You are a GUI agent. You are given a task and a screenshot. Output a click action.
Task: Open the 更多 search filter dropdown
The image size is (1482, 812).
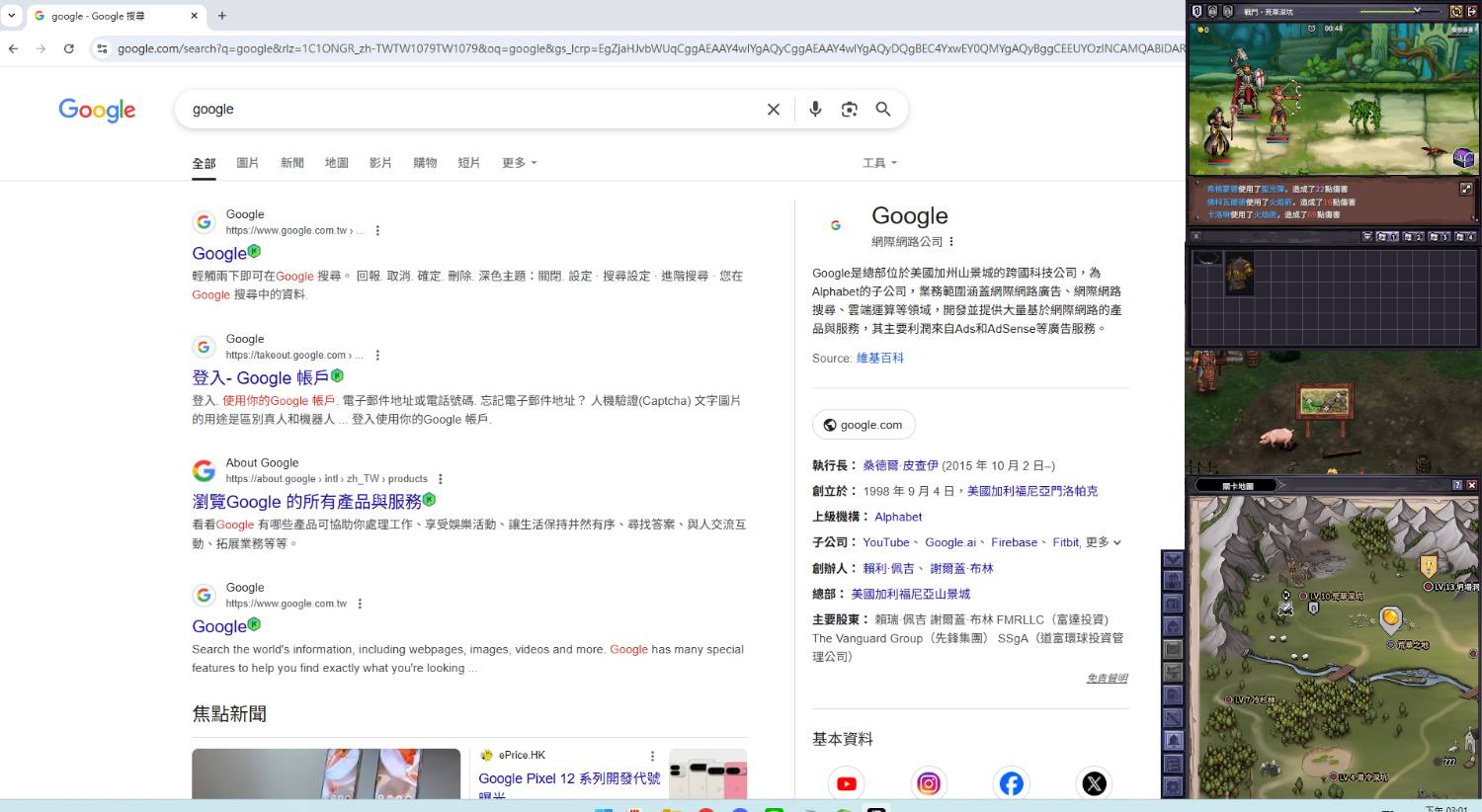[520, 163]
